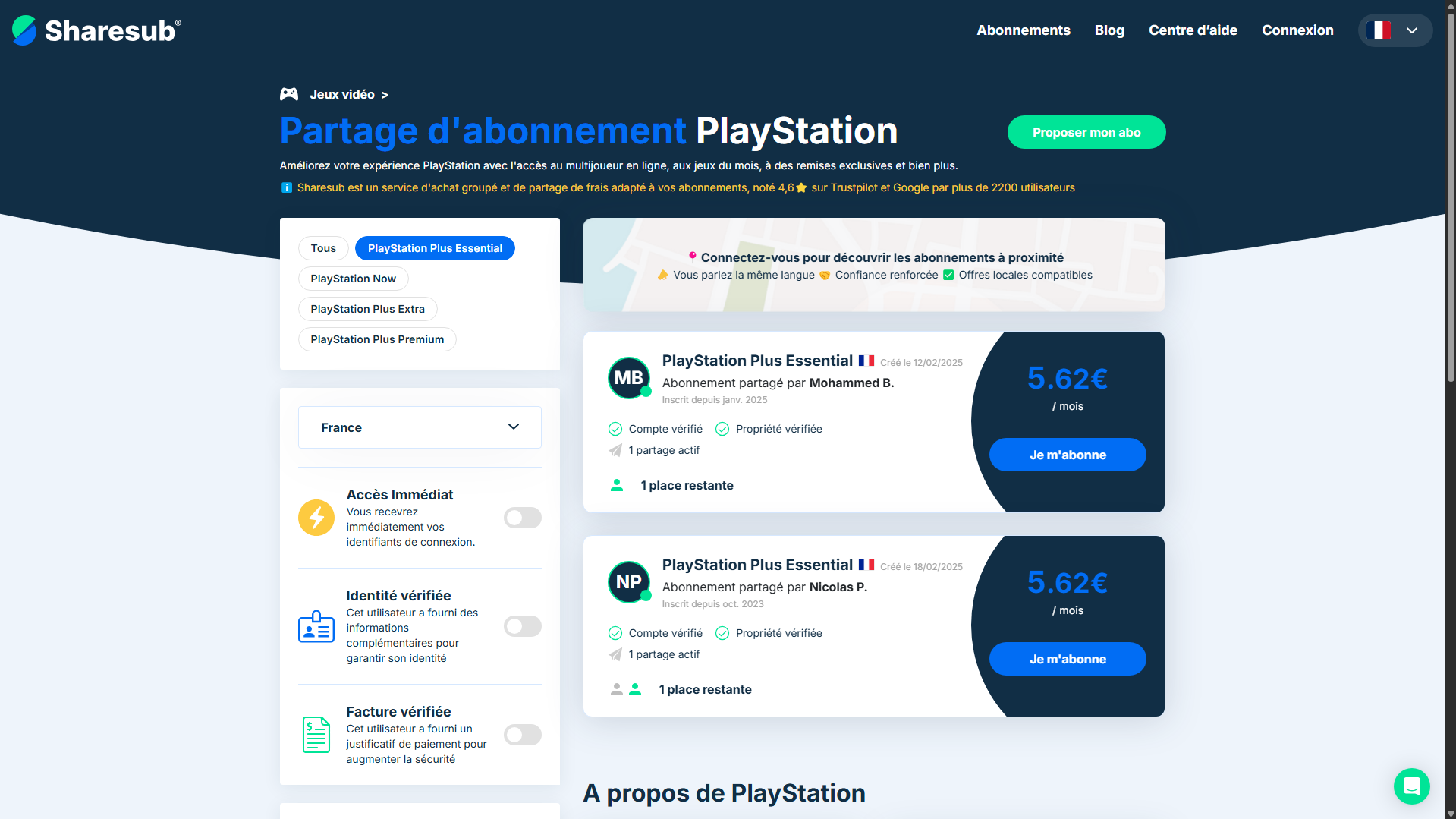Click the NP avatar of Nicolas P.
The height and width of the screenshot is (819, 1456).
click(x=629, y=581)
